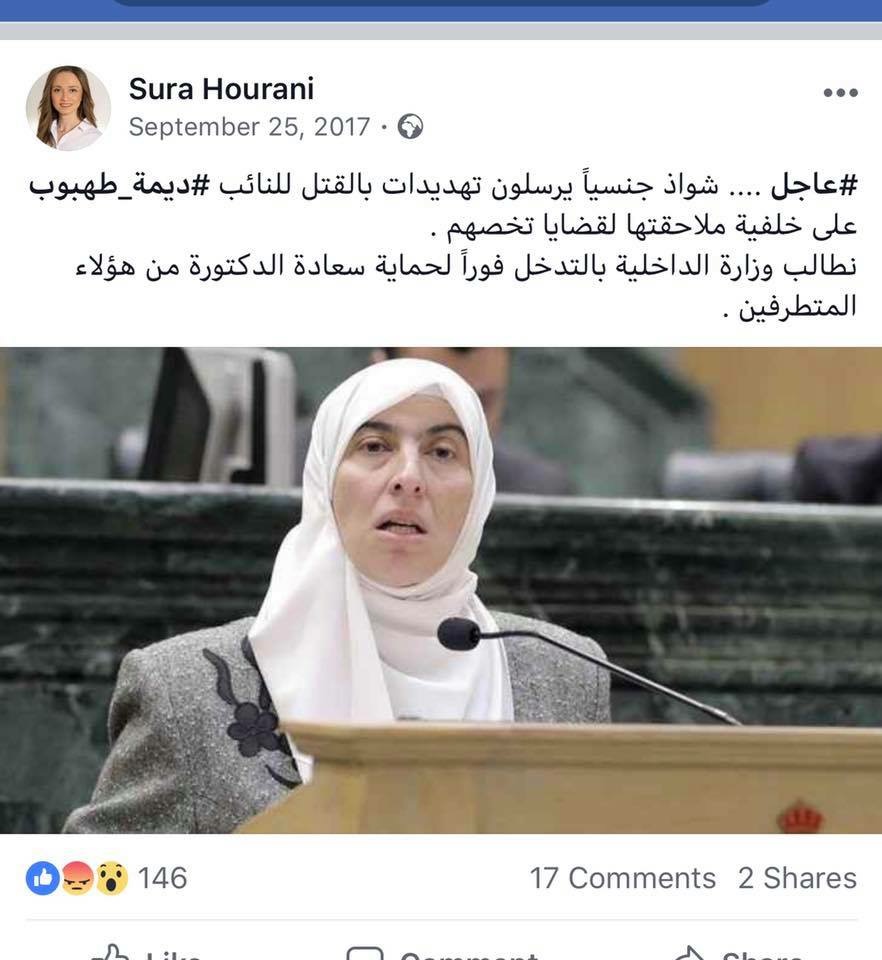Tap the #ديمة_طهبوب hashtag

click(119, 186)
